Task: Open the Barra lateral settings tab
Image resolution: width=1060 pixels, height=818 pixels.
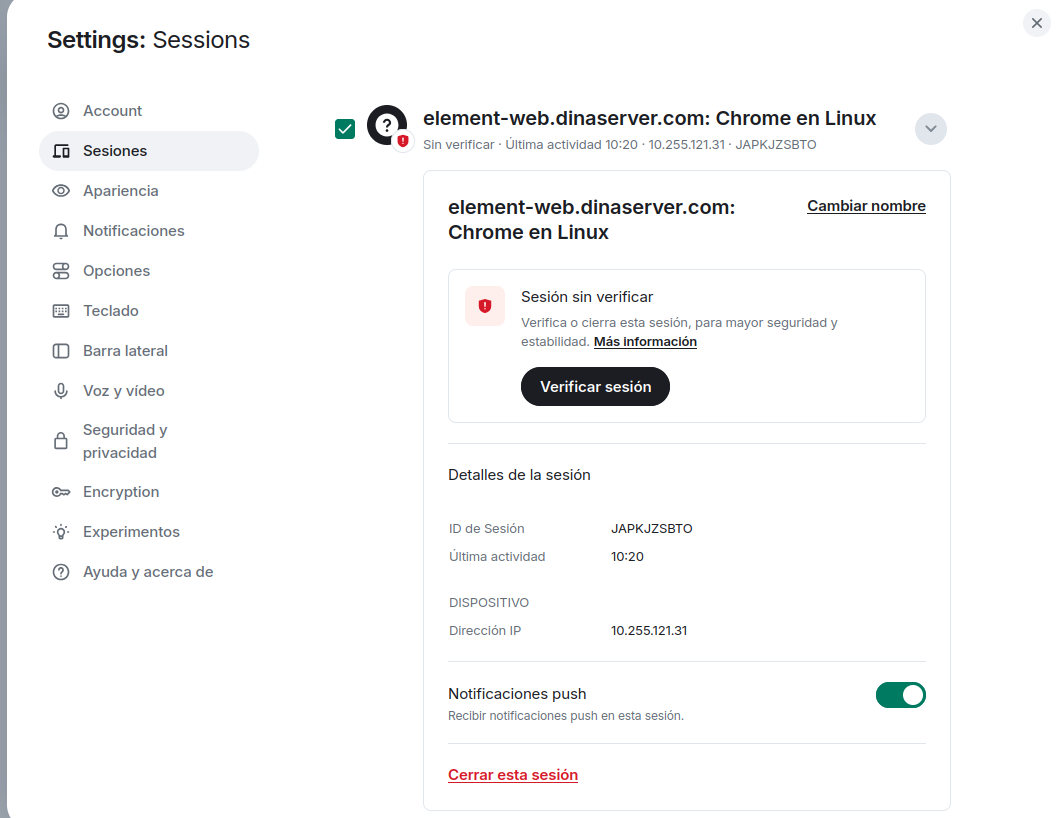Action: pos(125,351)
